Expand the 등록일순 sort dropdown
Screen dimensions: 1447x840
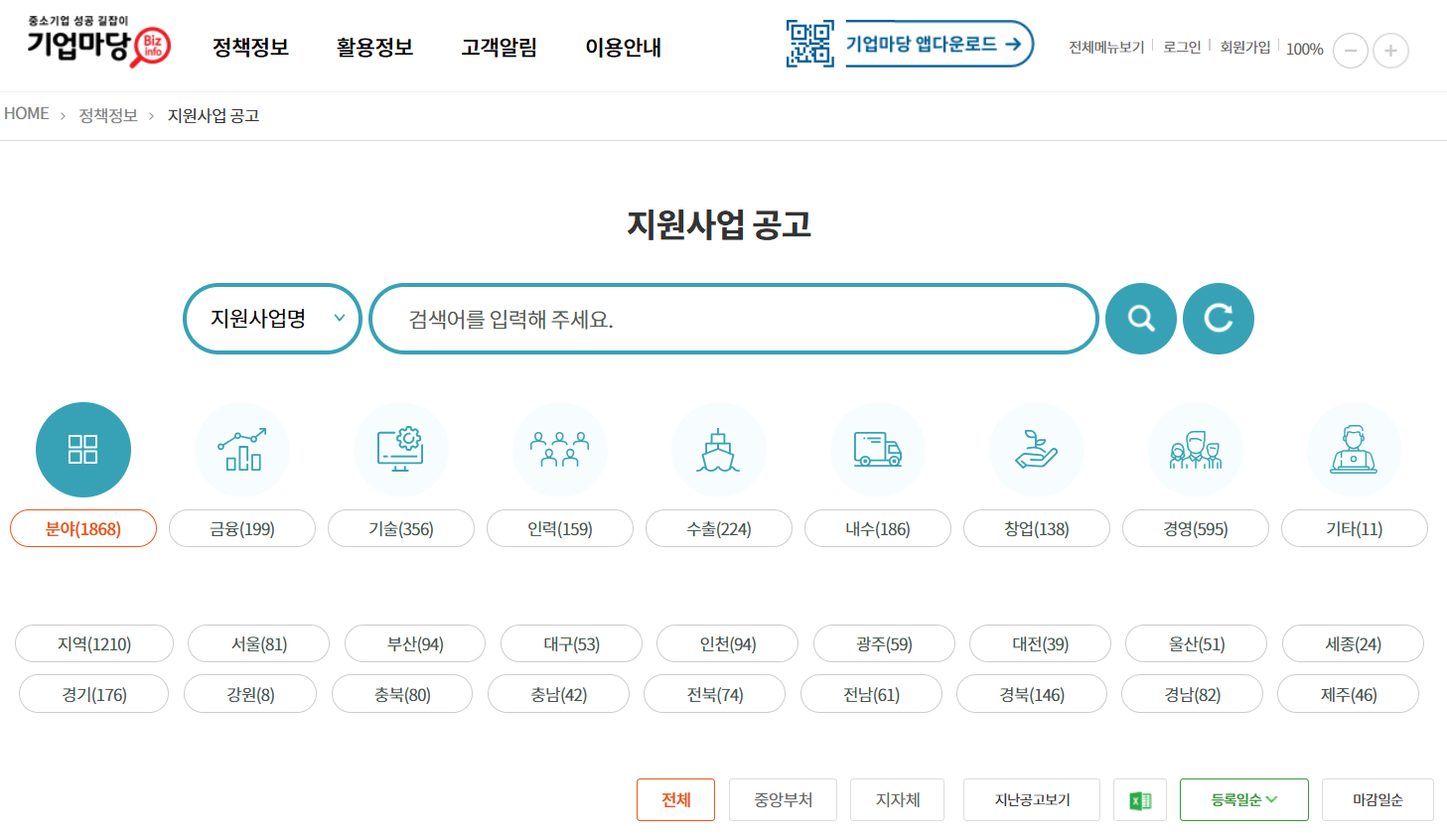pos(1243,800)
